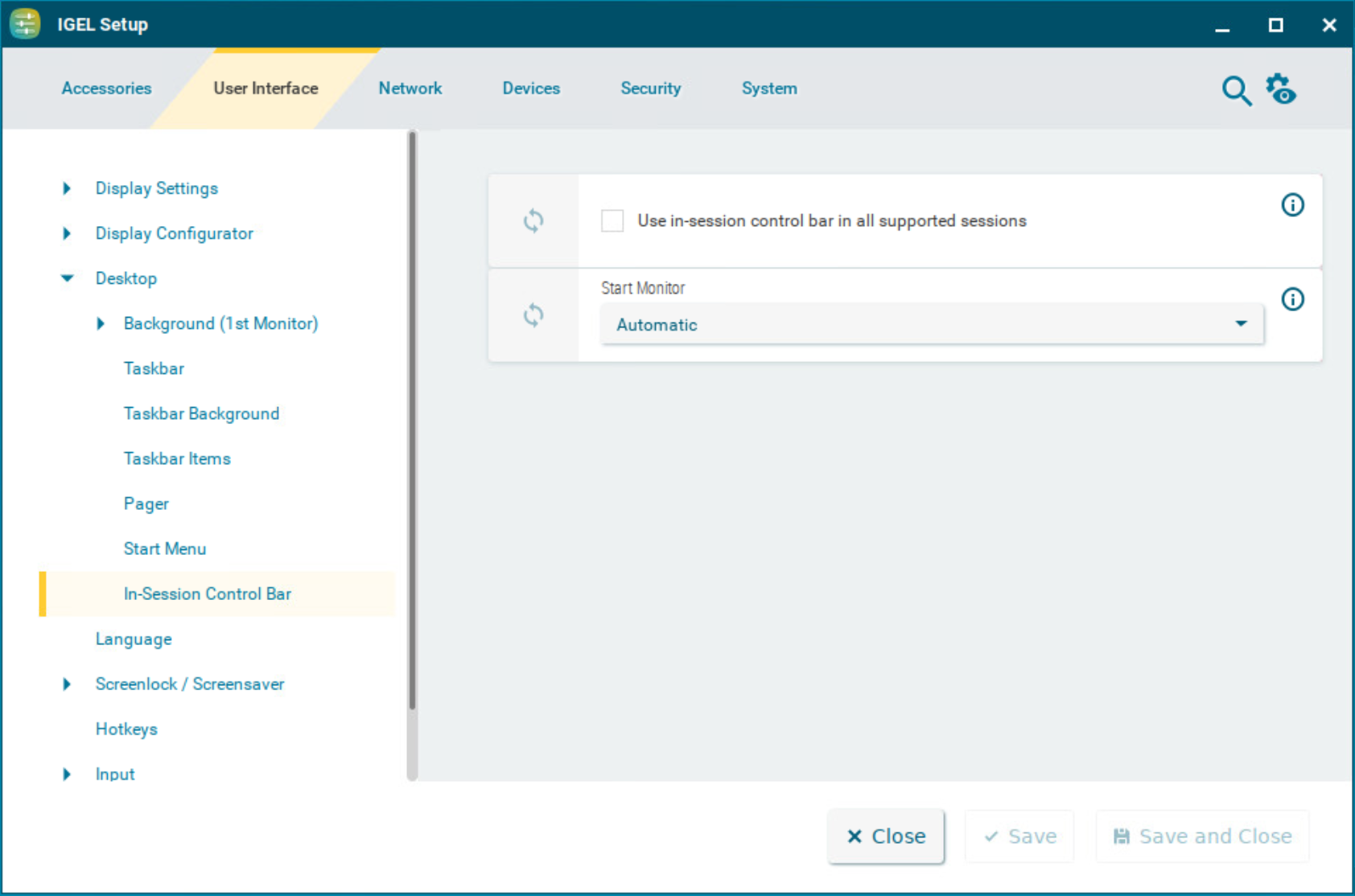This screenshot has height=896, width=1355.
Task: Click the sidebar vertical scrollbar
Action: (412, 418)
